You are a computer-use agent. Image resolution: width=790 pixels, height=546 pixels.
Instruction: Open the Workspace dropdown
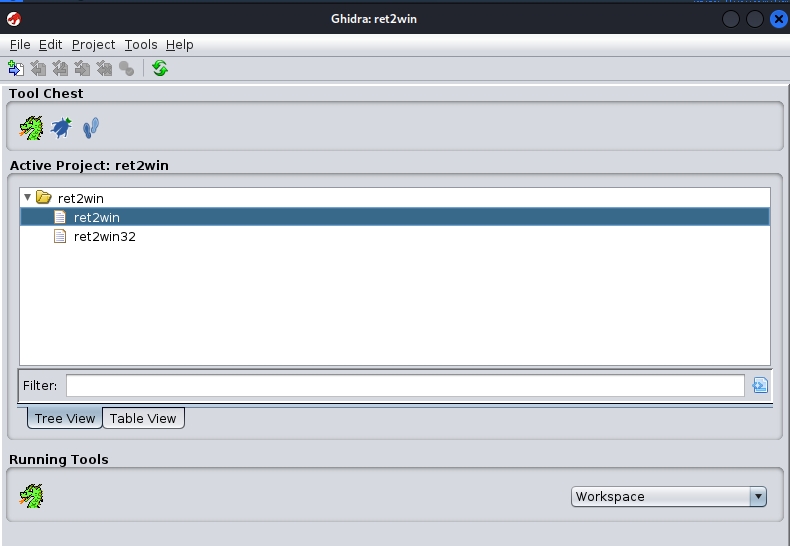coord(669,496)
